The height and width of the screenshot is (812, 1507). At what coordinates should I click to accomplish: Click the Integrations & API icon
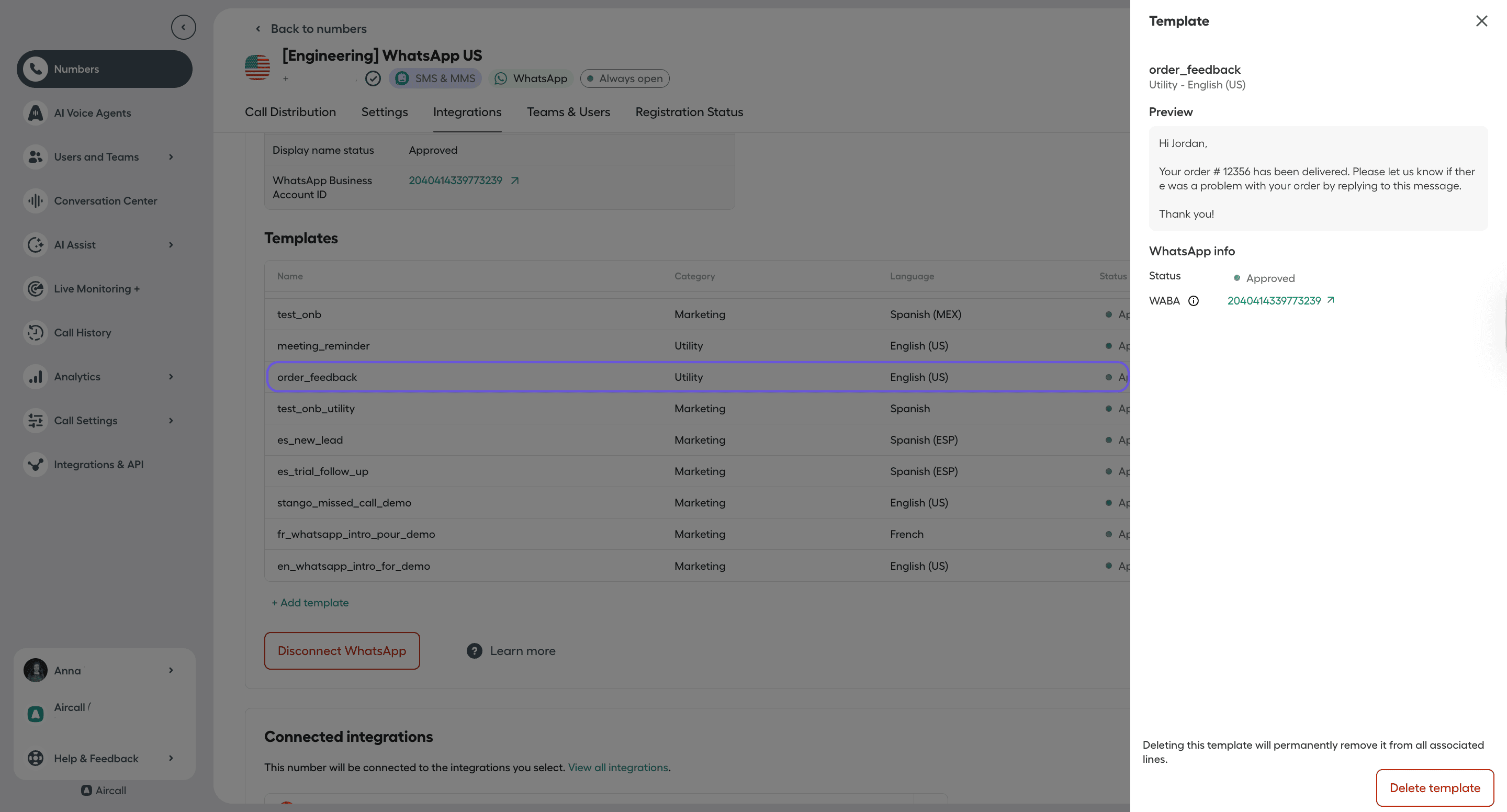pos(36,465)
